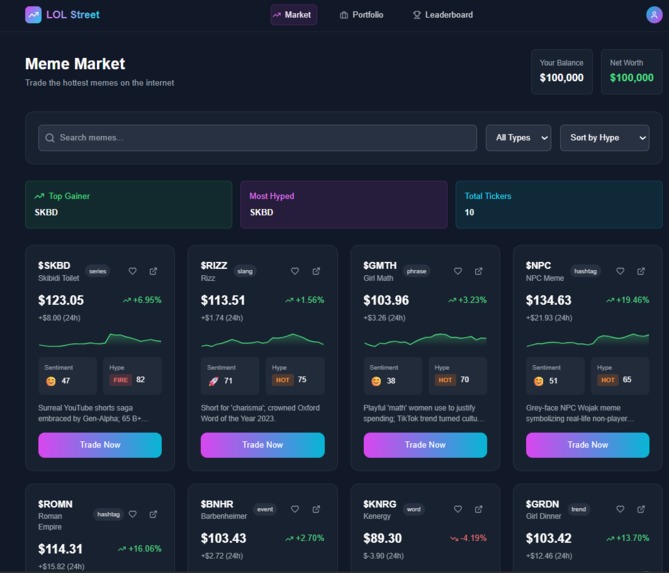Viewport: 669px width, 573px height.
Task: Click the Total Tickers card
Action: tap(559, 204)
